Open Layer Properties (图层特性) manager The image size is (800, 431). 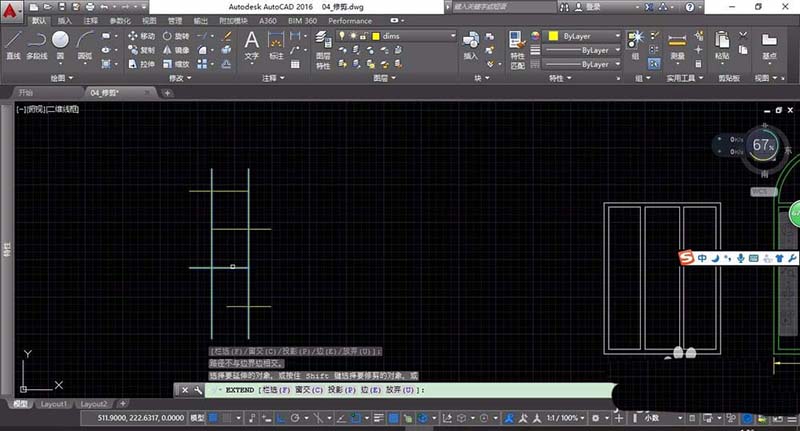tap(323, 44)
